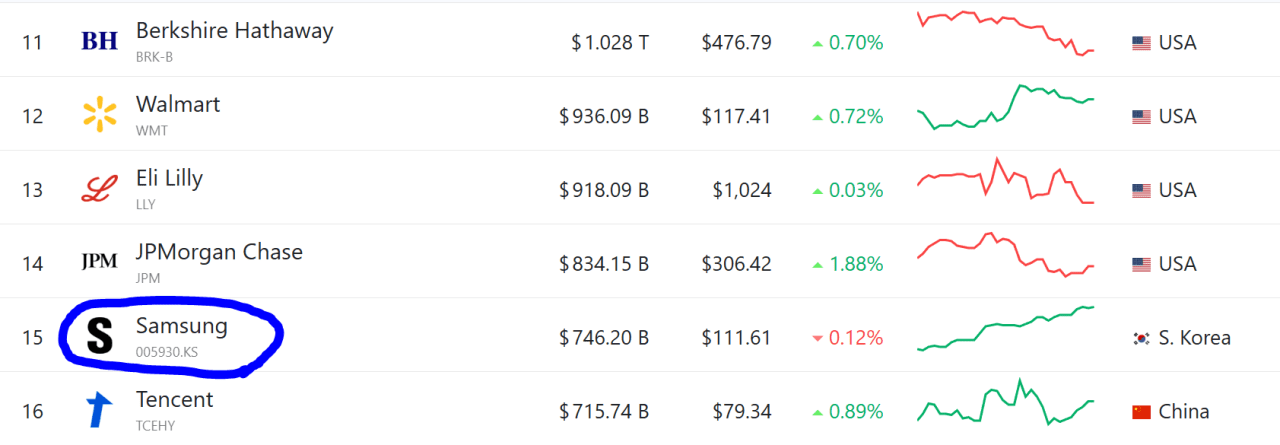
Task: View Walmart's green 30-day sparkline
Action: (1006, 107)
